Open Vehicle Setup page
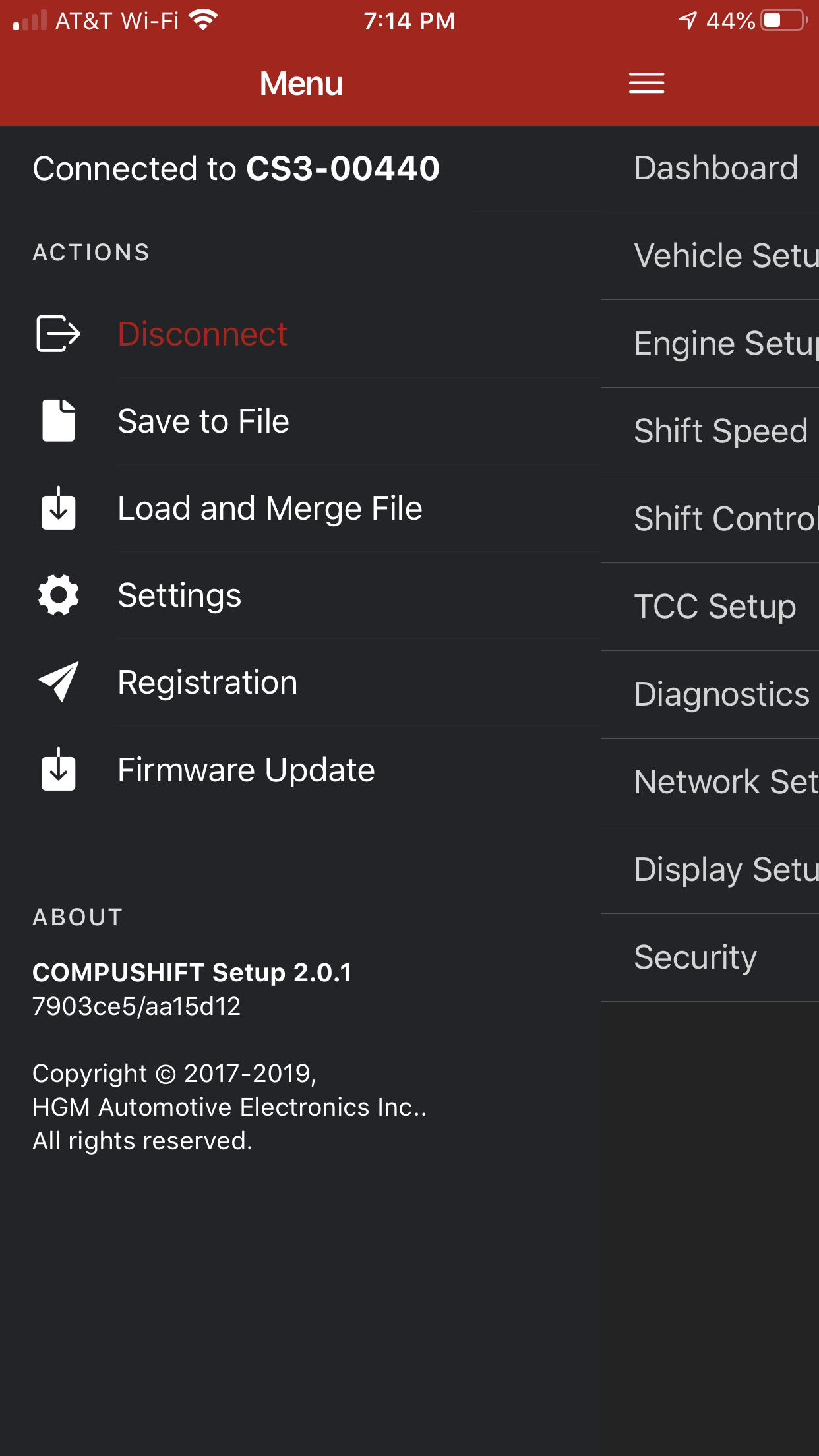This screenshot has width=819, height=1456. pyautogui.click(x=725, y=256)
